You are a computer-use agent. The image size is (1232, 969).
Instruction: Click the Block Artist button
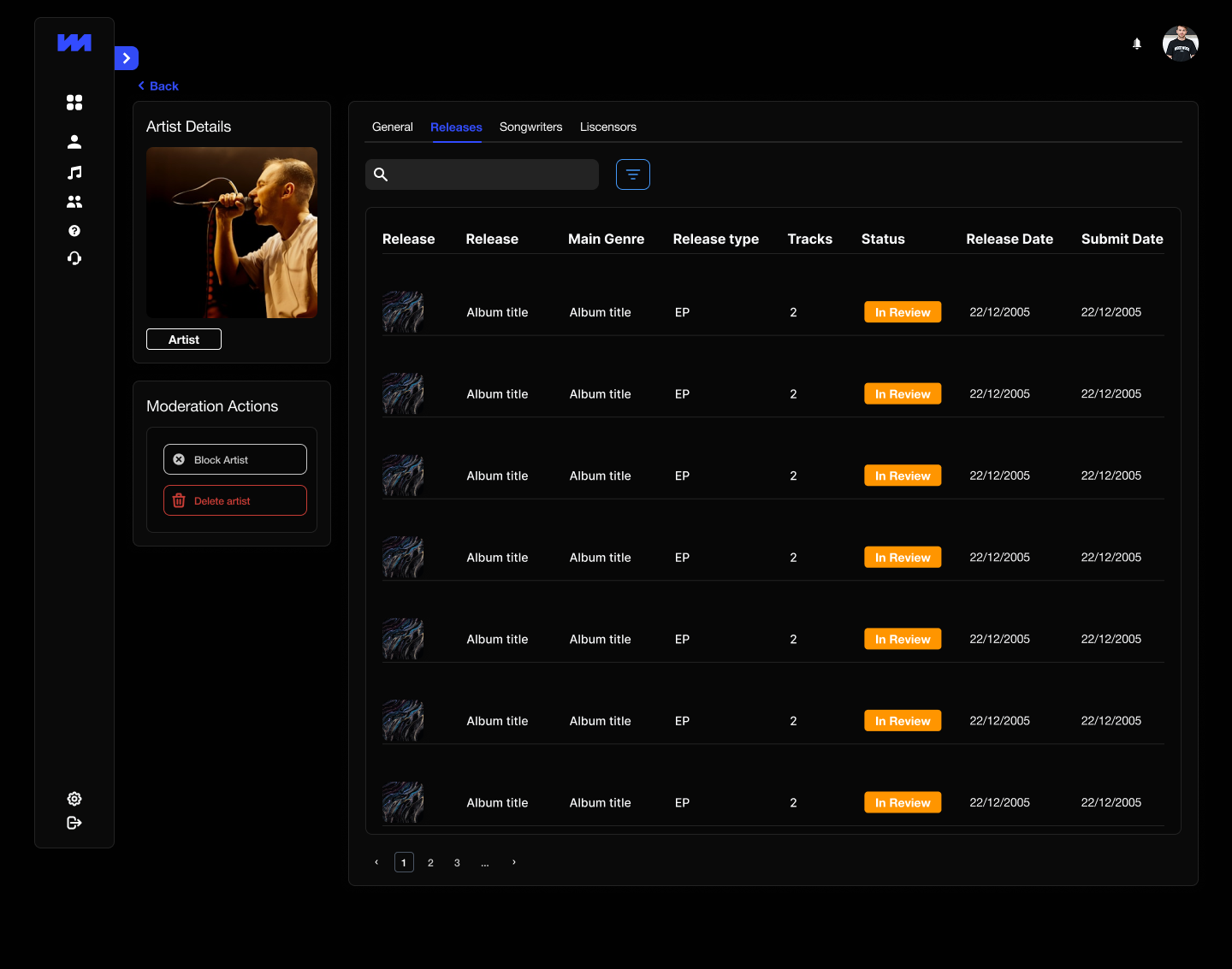point(234,459)
